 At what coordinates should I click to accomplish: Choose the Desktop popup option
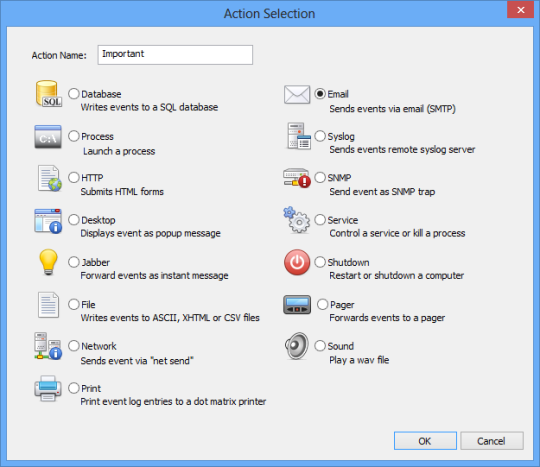[x=74, y=220]
